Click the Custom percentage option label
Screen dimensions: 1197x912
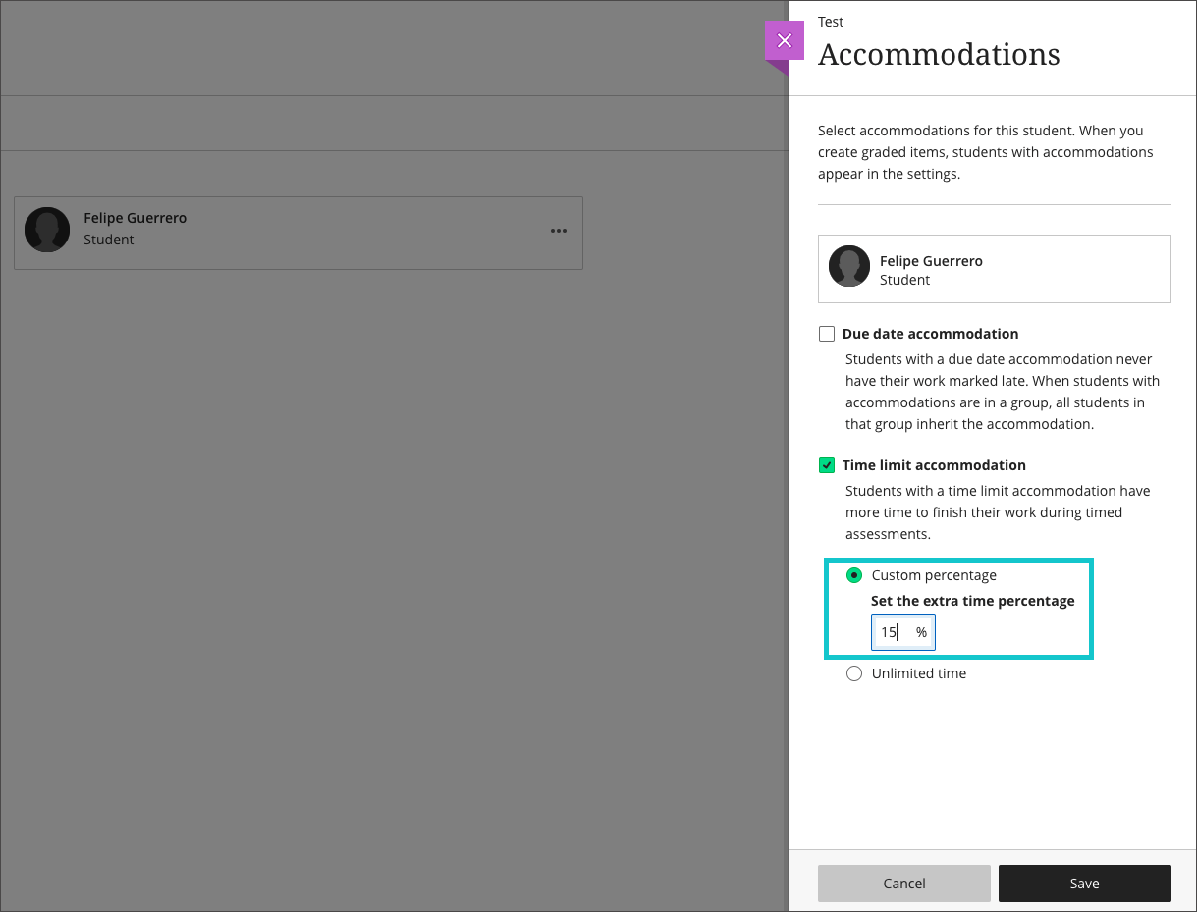934,575
